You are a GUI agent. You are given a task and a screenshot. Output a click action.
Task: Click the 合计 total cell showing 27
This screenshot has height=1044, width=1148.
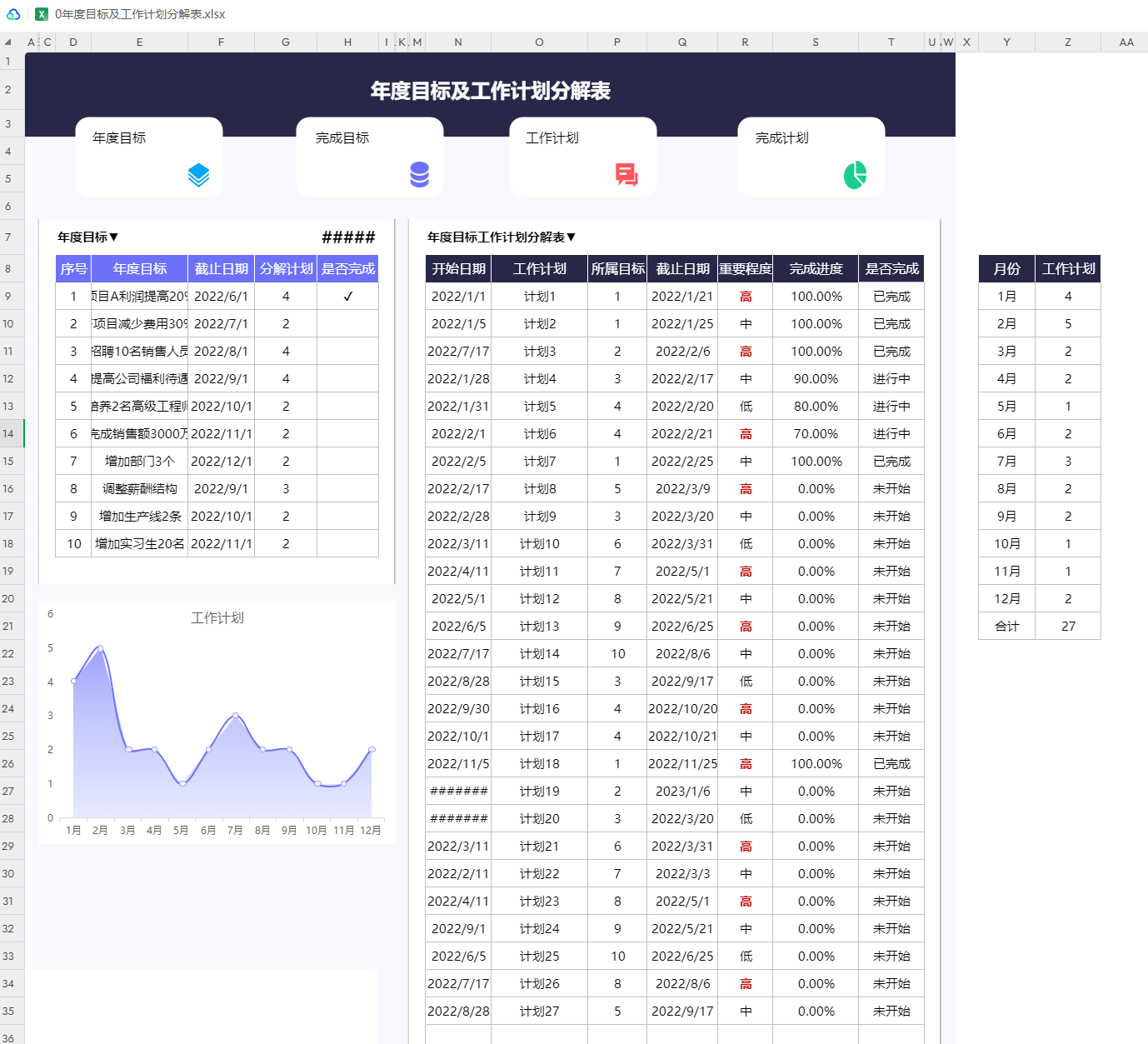[1068, 627]
